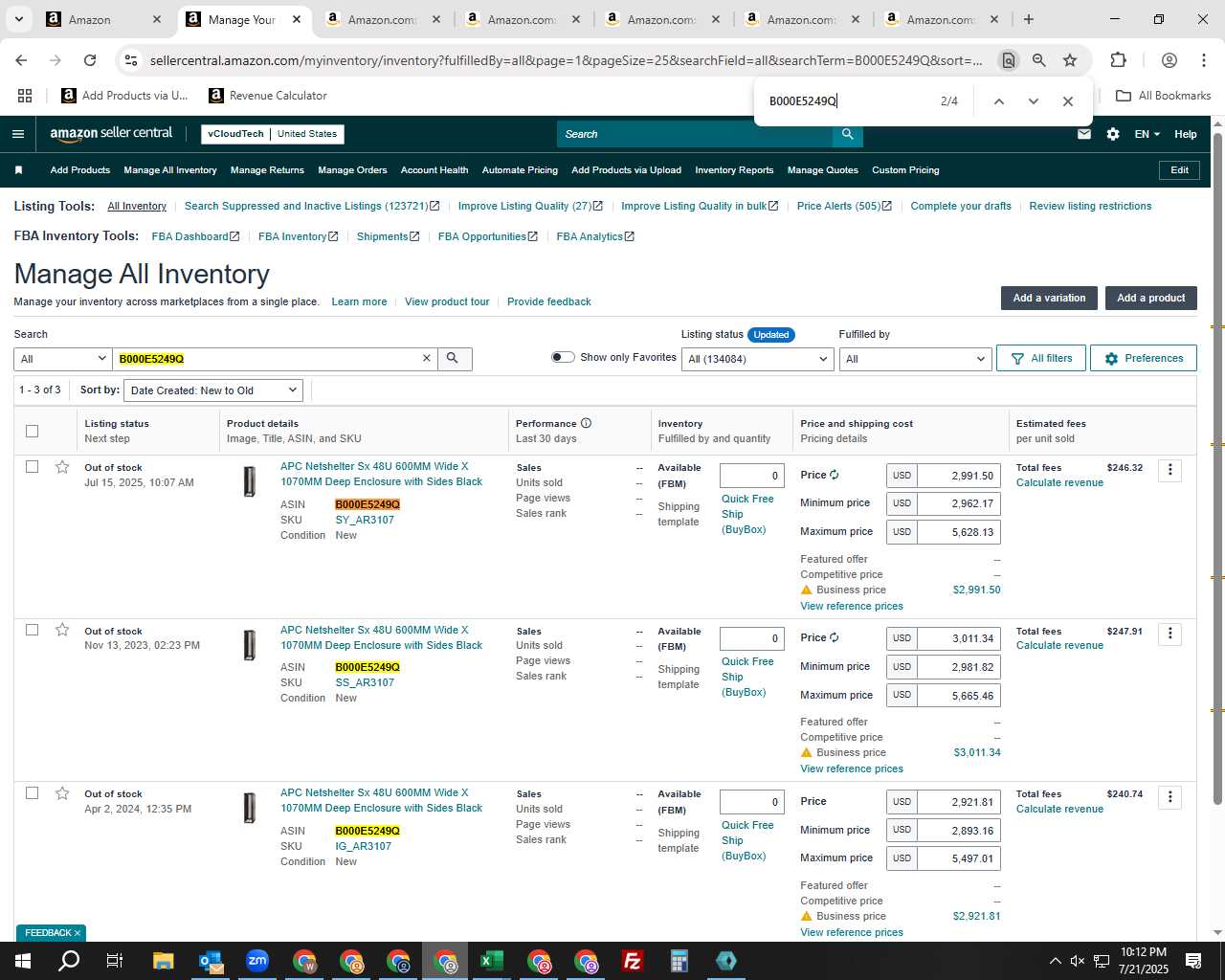Screen dimensions: 1225x980
Task: Go to next find-in-page match
Action: [1033, 101]
